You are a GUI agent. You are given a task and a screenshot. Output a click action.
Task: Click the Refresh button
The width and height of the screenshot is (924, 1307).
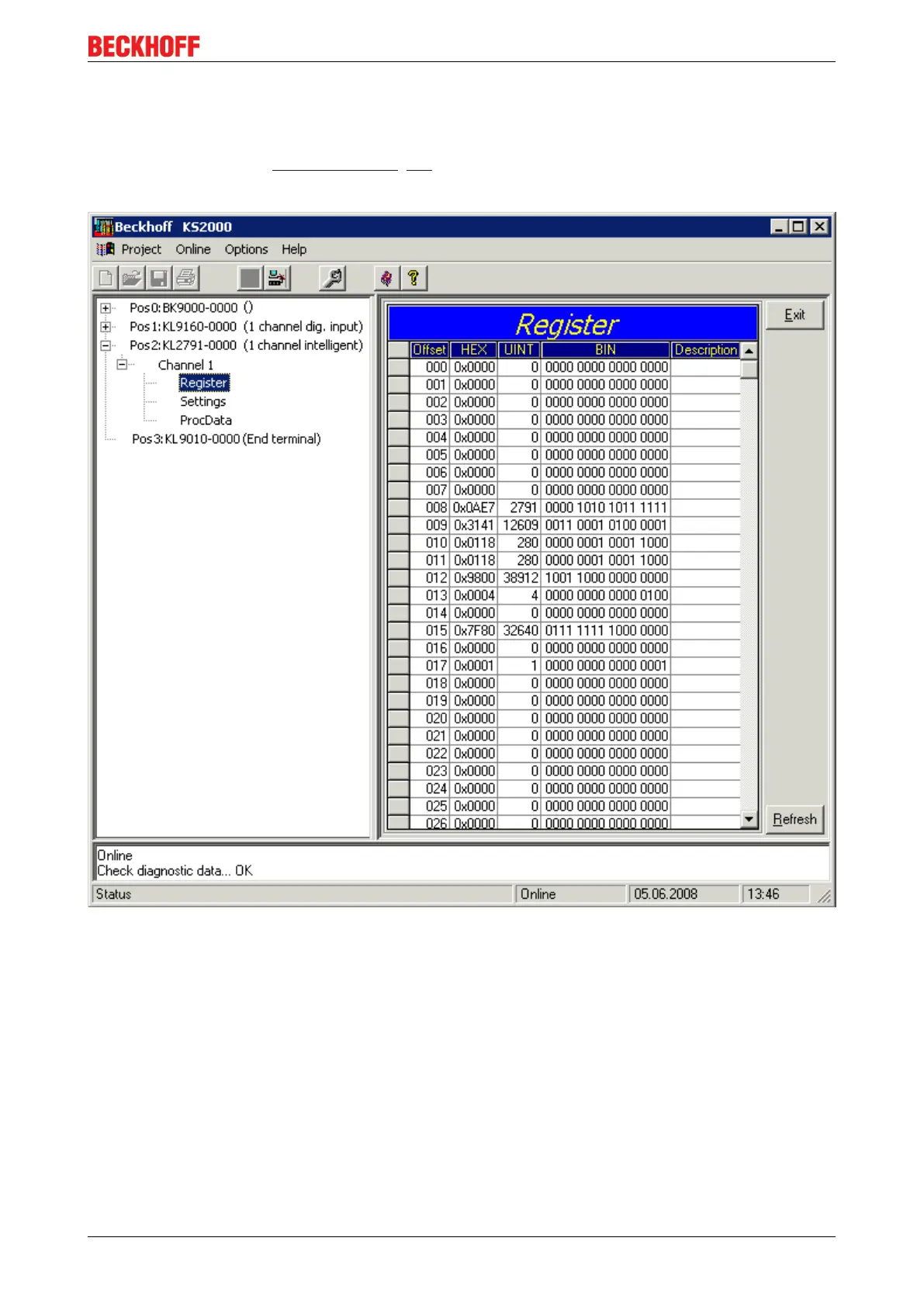tap(794, 820)
